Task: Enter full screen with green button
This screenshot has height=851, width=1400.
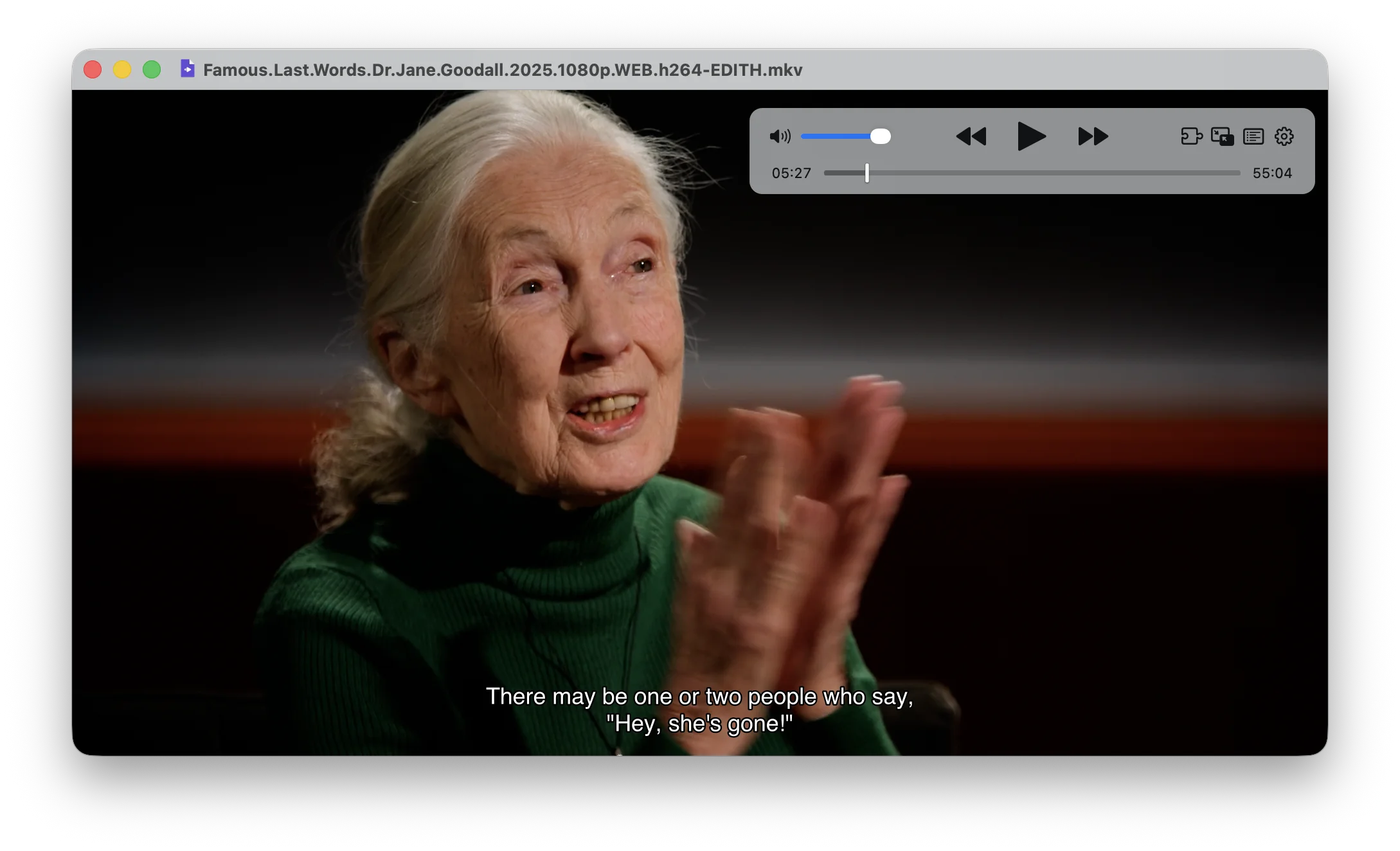Action: 152,69
